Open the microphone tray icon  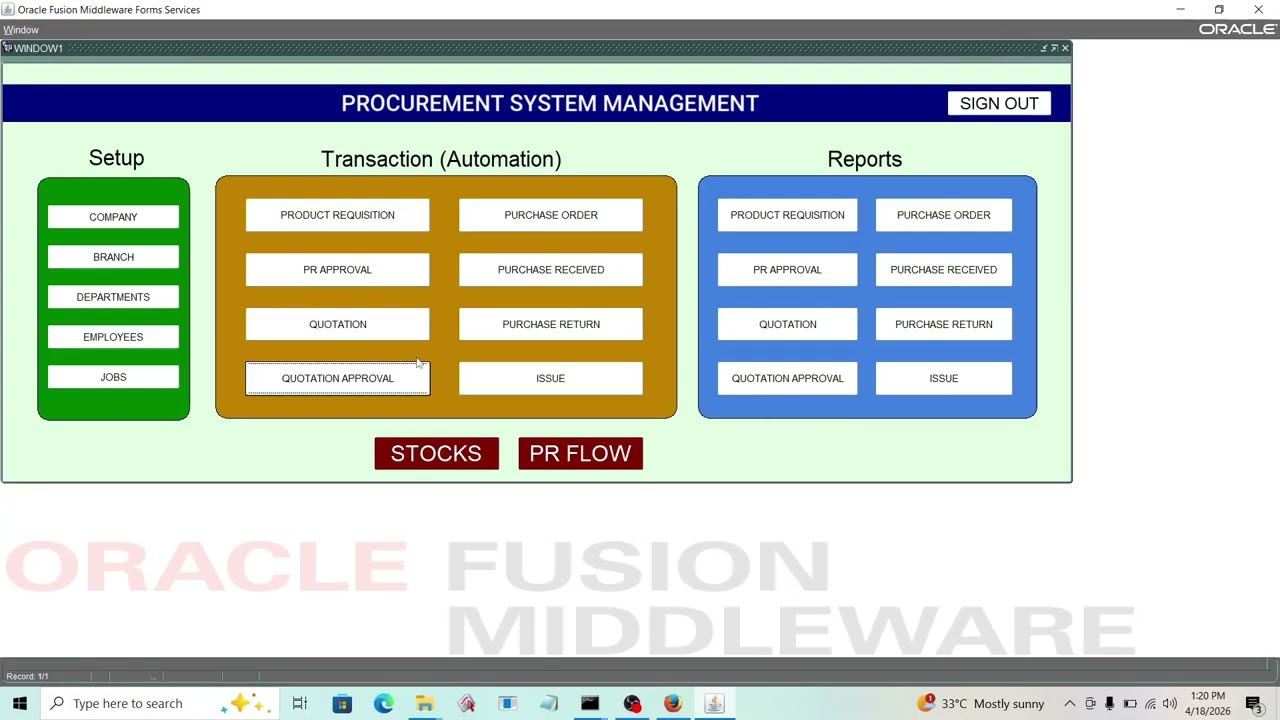pos(1109,704)
